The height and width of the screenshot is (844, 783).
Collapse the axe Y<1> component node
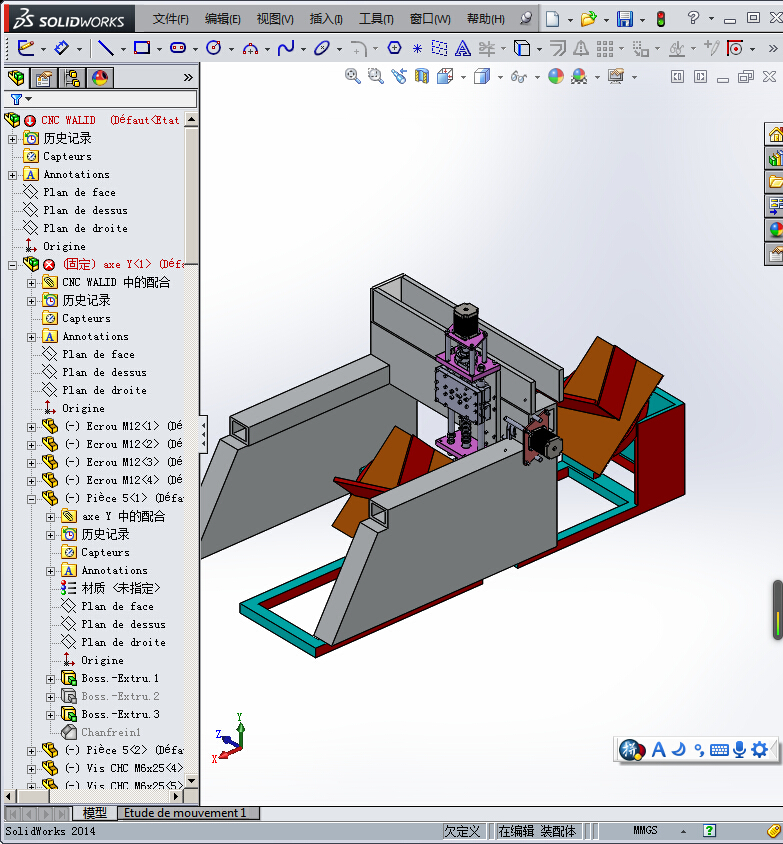[12, 265]
